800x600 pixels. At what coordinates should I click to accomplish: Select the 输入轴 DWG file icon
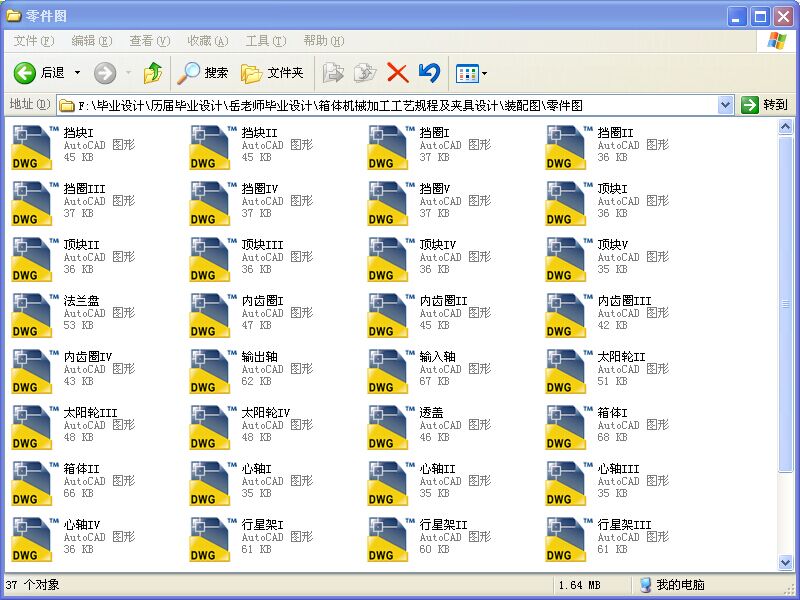(388, 371)
